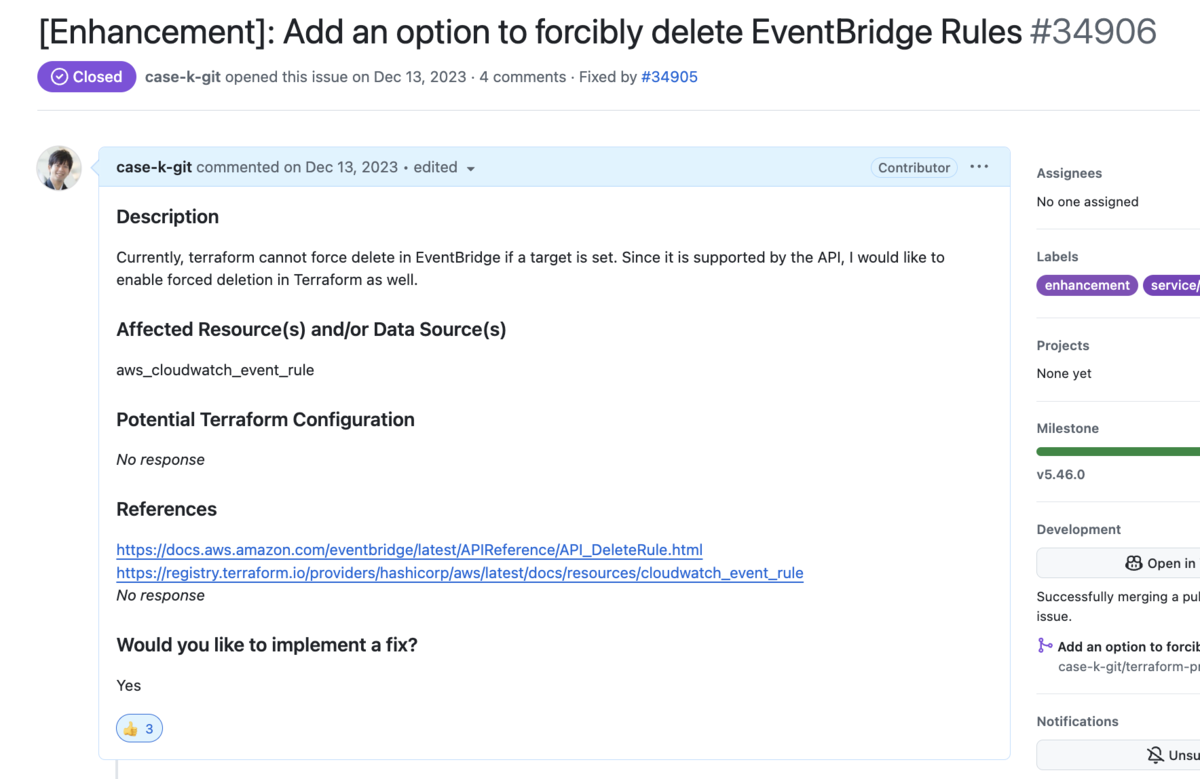Click the References heading
1200x779 pixels.
point(167,509)
